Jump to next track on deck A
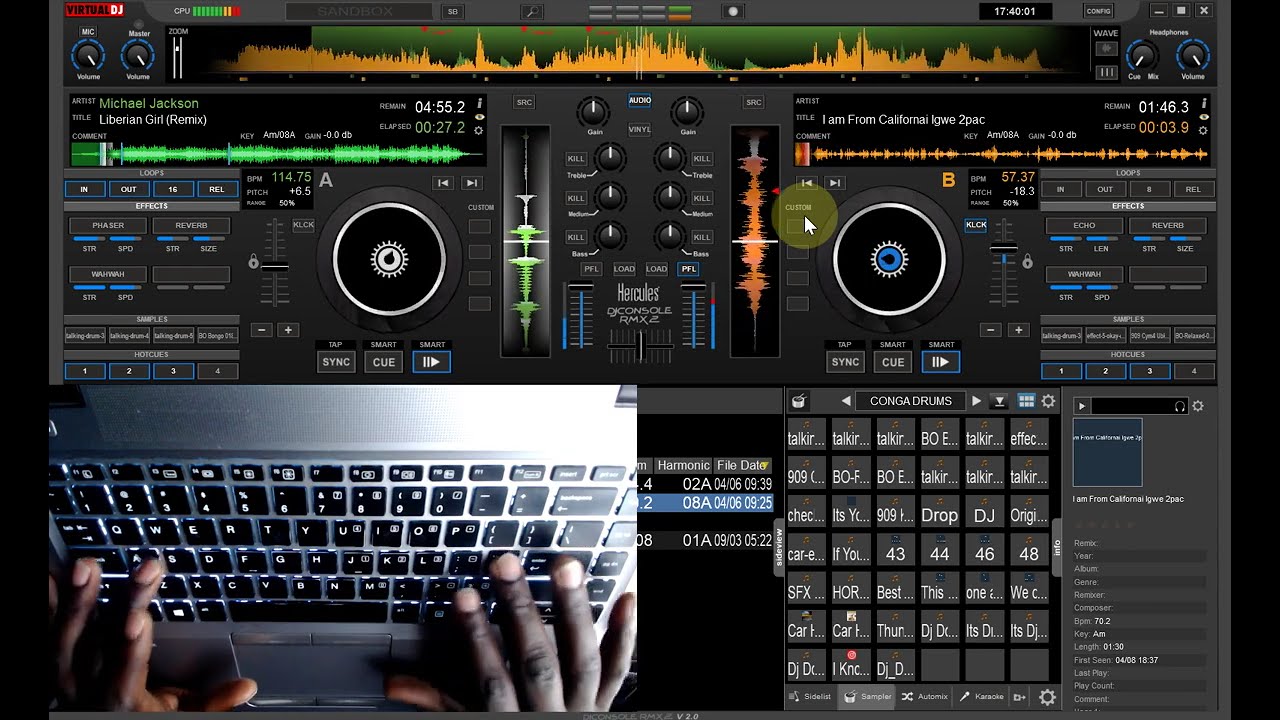 [471, 183]
